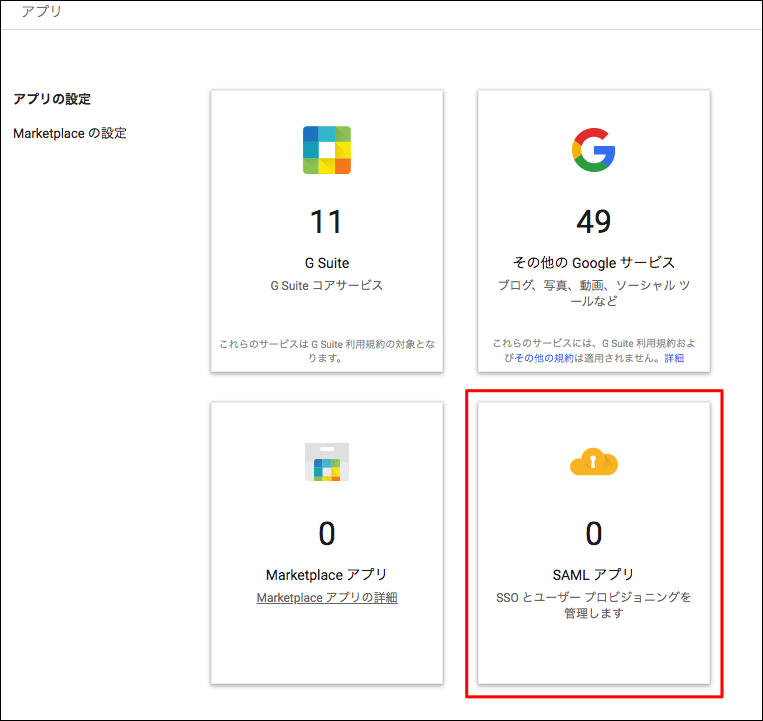
Task: Click the Marketplace shopping bag icon
Action: pyautogui.click(x=327, y=462)
